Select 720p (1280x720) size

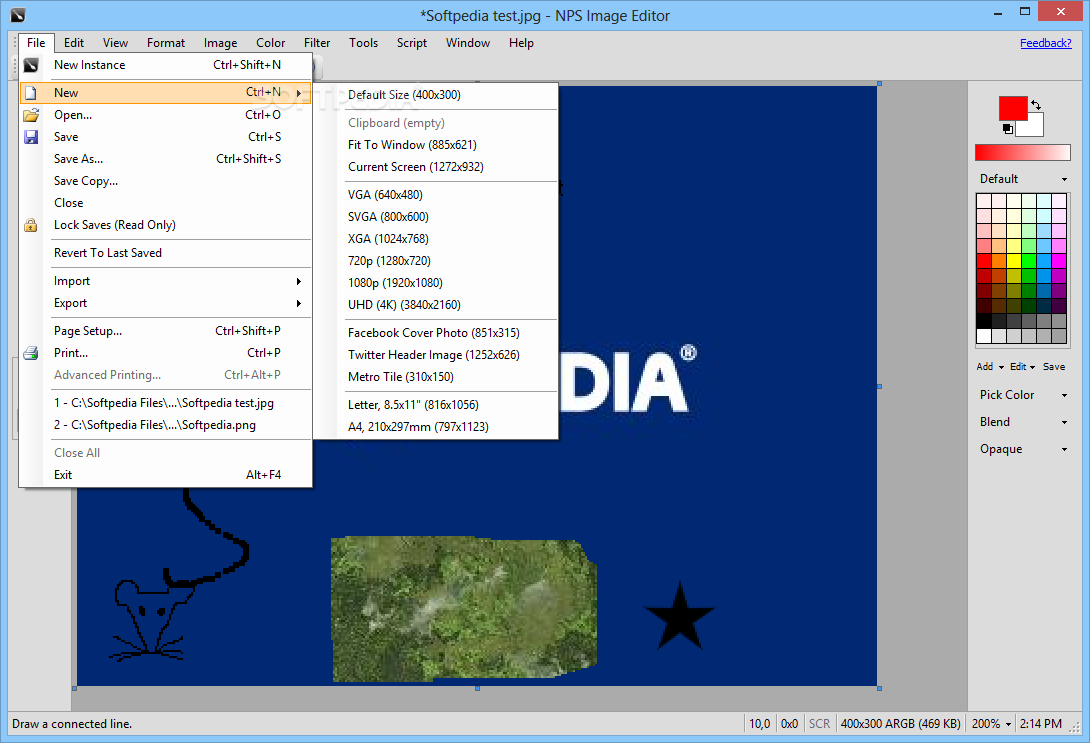(436, 261)
